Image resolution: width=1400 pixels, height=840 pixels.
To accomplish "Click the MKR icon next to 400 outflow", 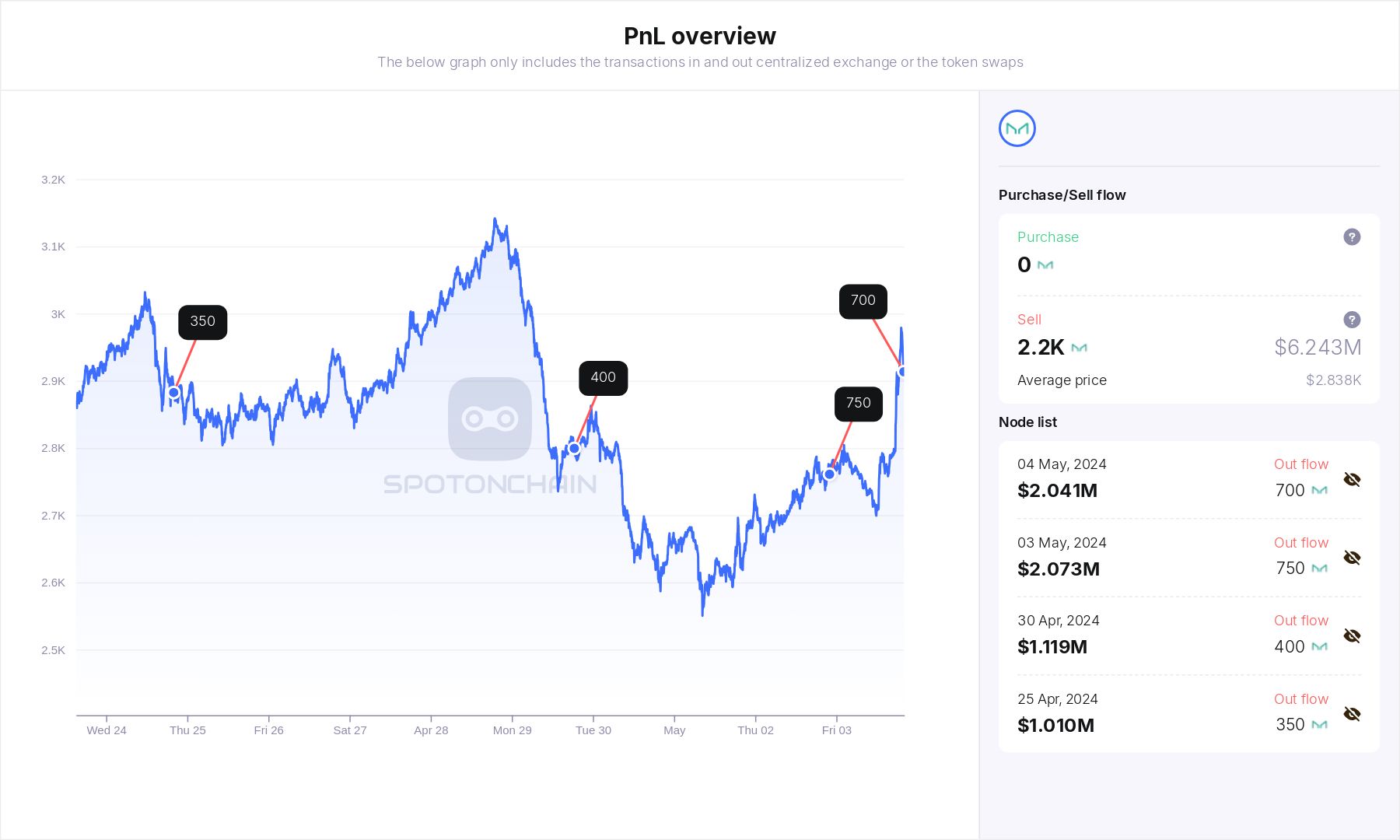I will (x=1319, y=647).
